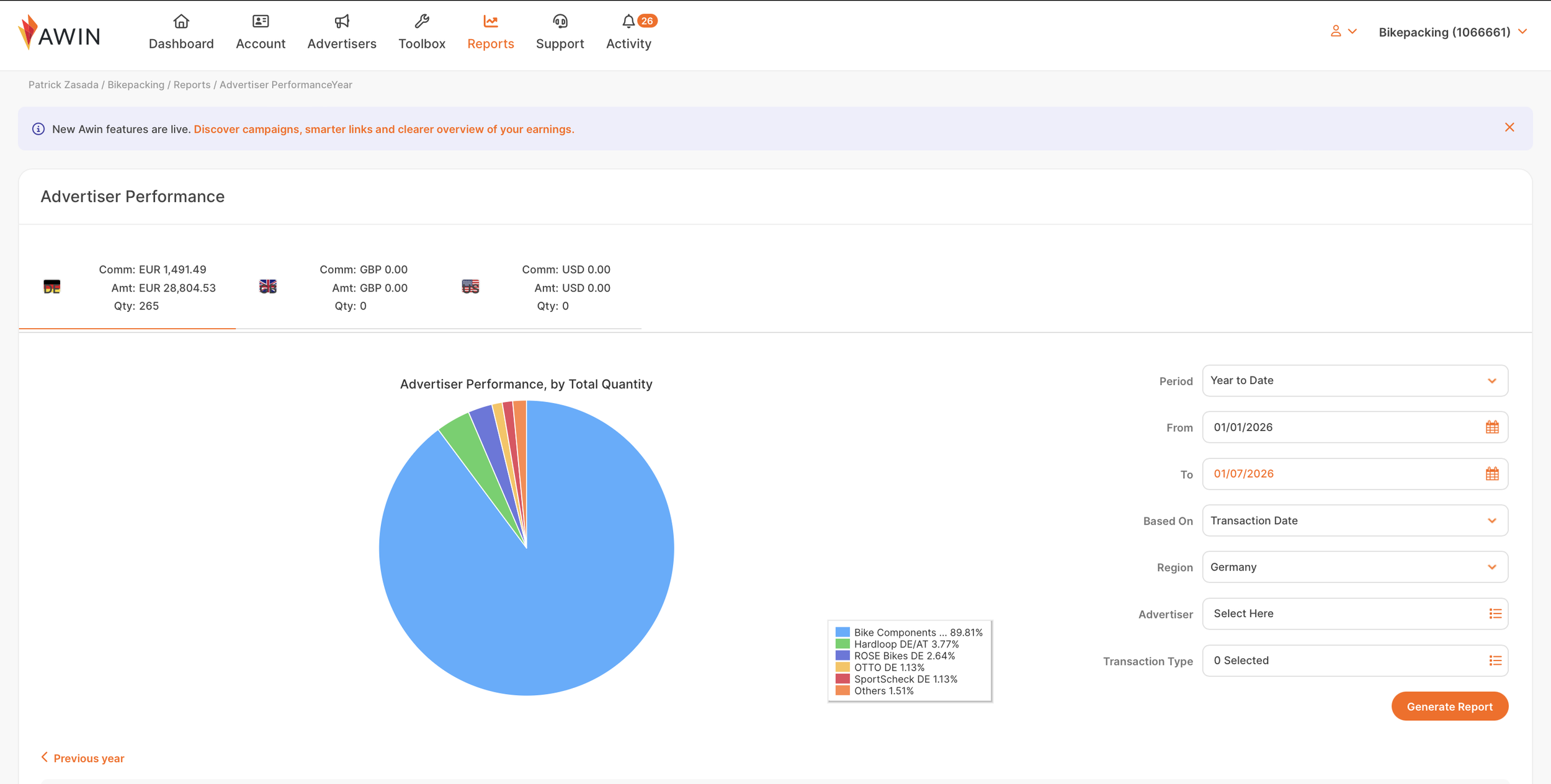Open the Activity bell notifications icon
The width and height of the screenshot is (1551, 784).
(x=628, y=21)
